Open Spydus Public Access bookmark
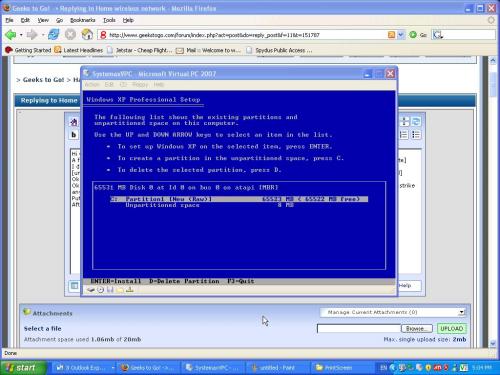This screenshot has height=375, width=500. [279, 50]
